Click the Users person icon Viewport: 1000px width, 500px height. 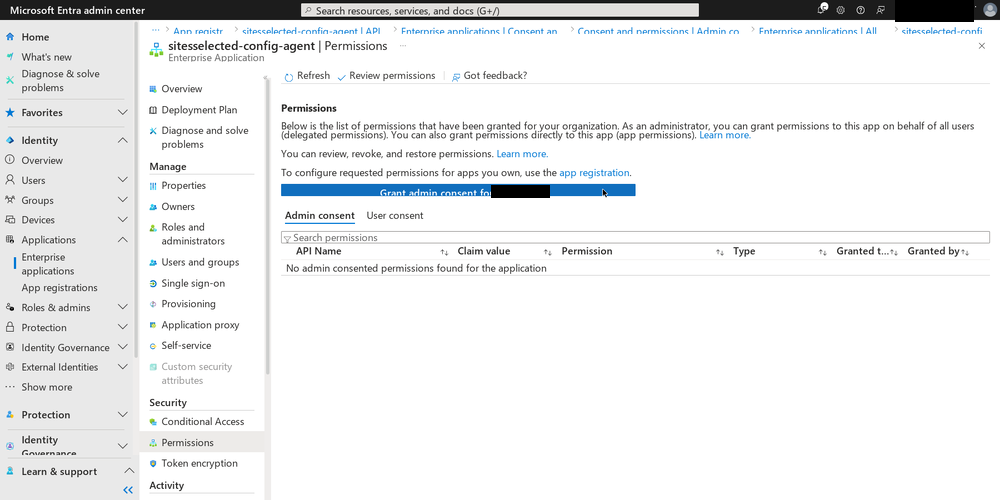[10, 180]
